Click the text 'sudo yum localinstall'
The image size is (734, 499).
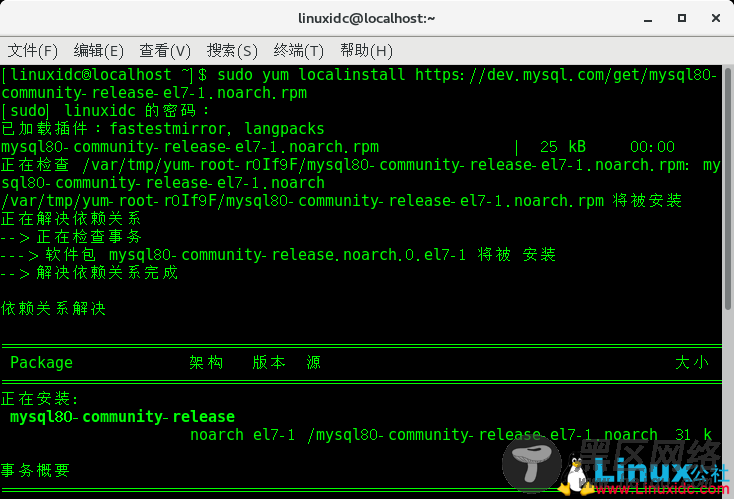[311, 75]
